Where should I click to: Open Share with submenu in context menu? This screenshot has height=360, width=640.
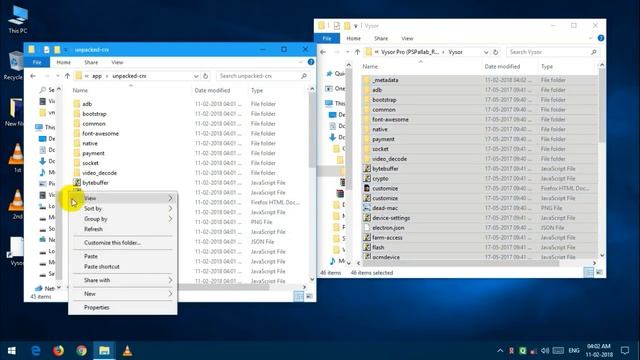coord(123,280)
